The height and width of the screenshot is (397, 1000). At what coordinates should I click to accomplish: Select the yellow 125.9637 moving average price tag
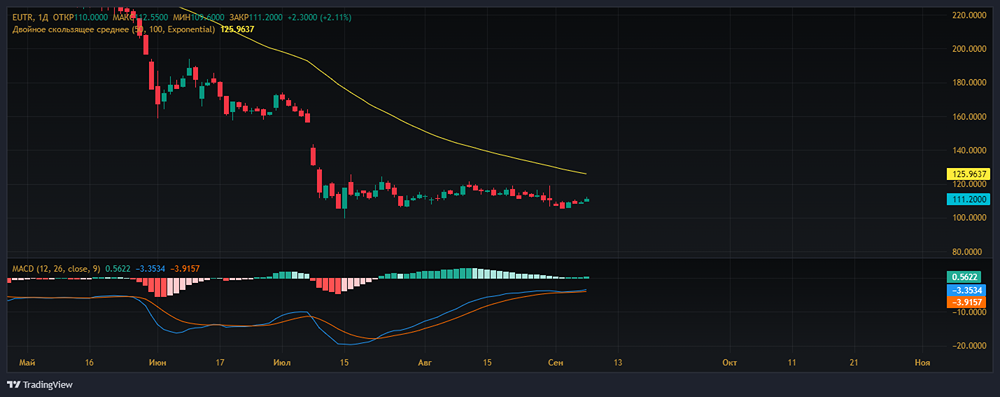click(969, 174)
